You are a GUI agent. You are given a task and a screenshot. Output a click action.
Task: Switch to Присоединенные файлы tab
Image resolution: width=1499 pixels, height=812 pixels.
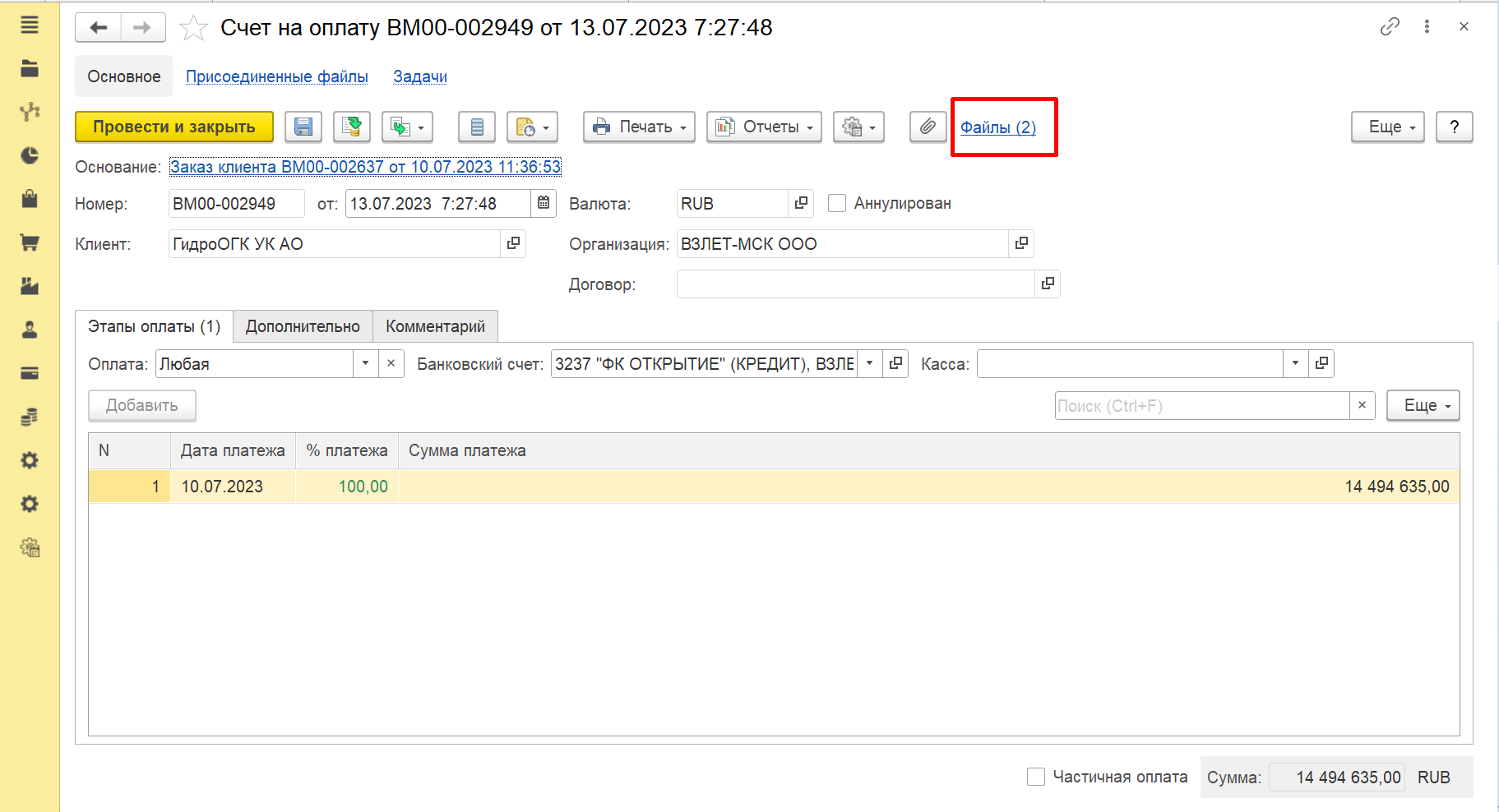point(277,76)
